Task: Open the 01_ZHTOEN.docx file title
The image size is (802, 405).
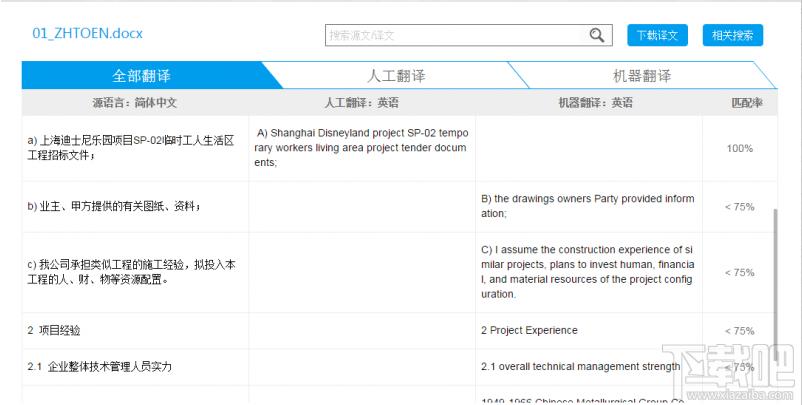Action: click(87, 33)
